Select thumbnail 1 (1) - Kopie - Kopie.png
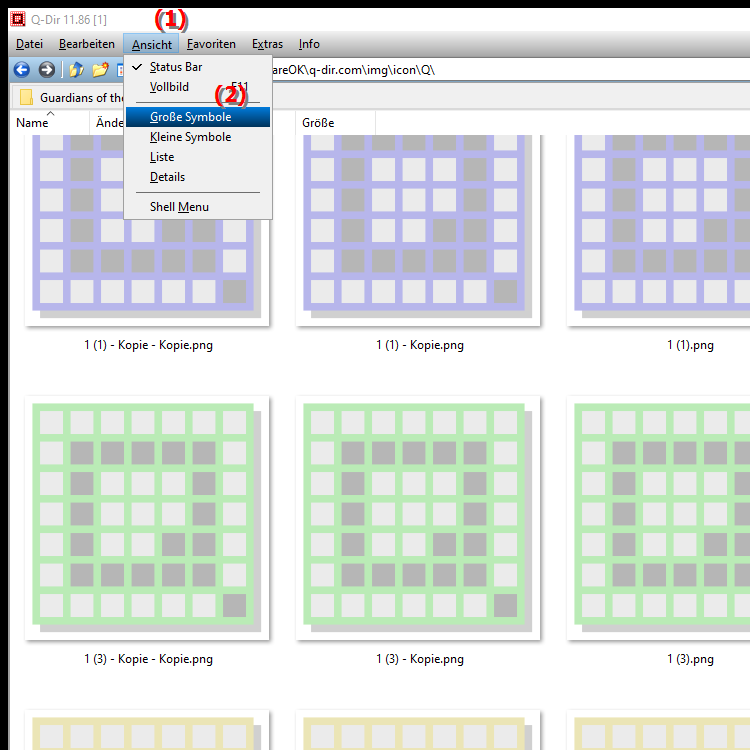Viewport: 750px width, 750px height. point(147,230)
